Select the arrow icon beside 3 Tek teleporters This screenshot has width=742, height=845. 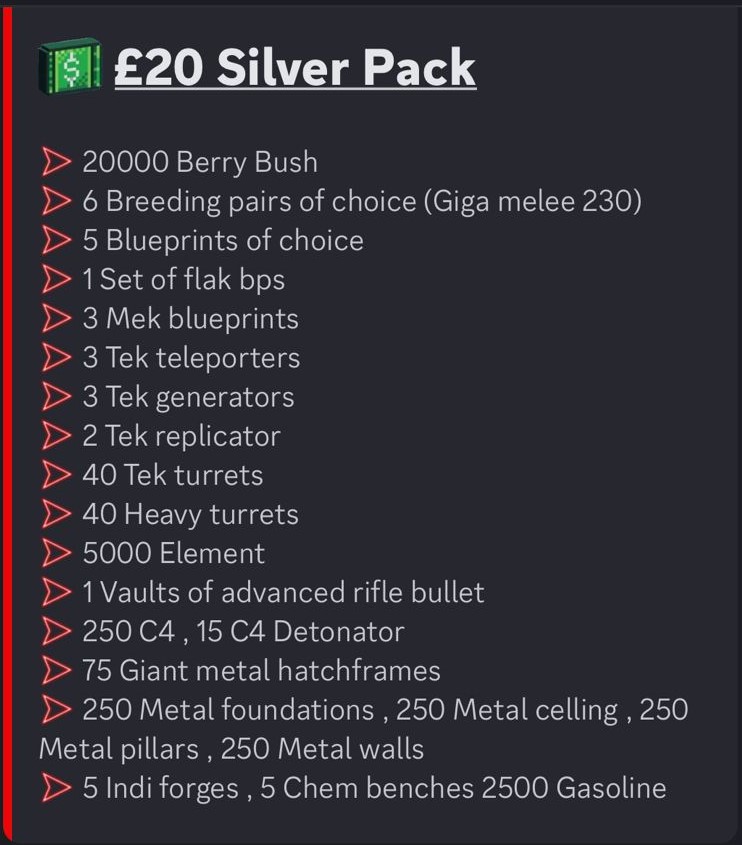(56, 357)
